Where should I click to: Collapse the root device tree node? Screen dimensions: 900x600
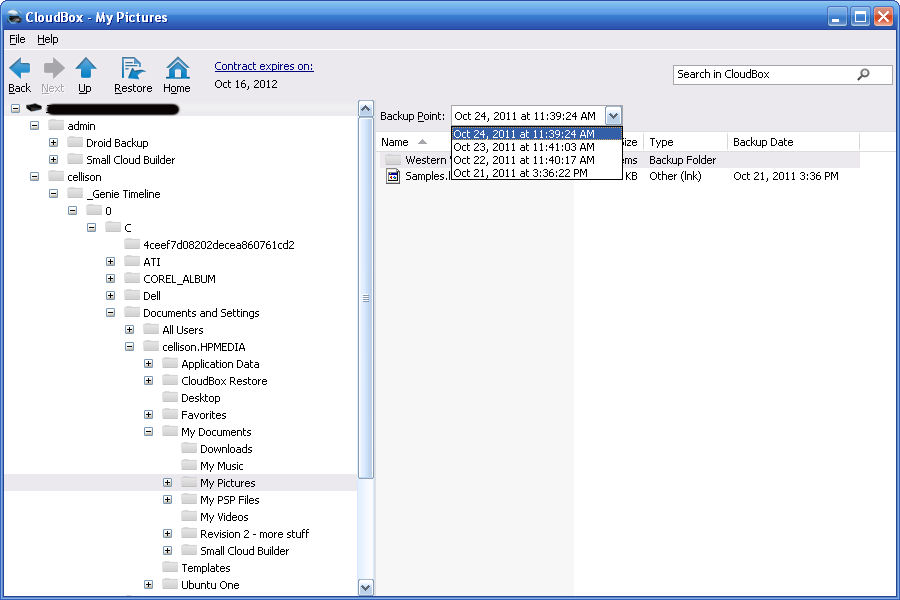point(15,108)
